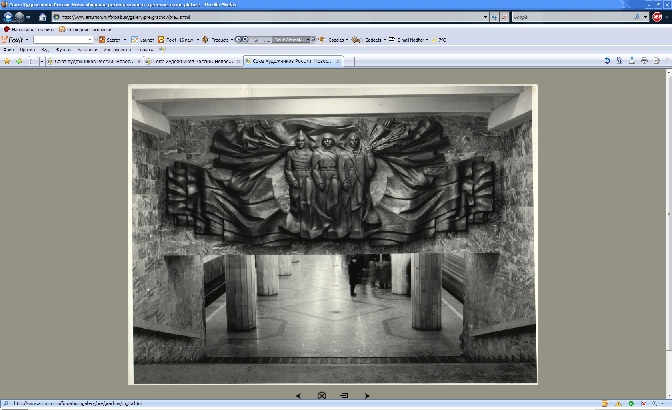Switch to the first browser tab
Viewport: 672px width, 410px height.
click(94, 61)
